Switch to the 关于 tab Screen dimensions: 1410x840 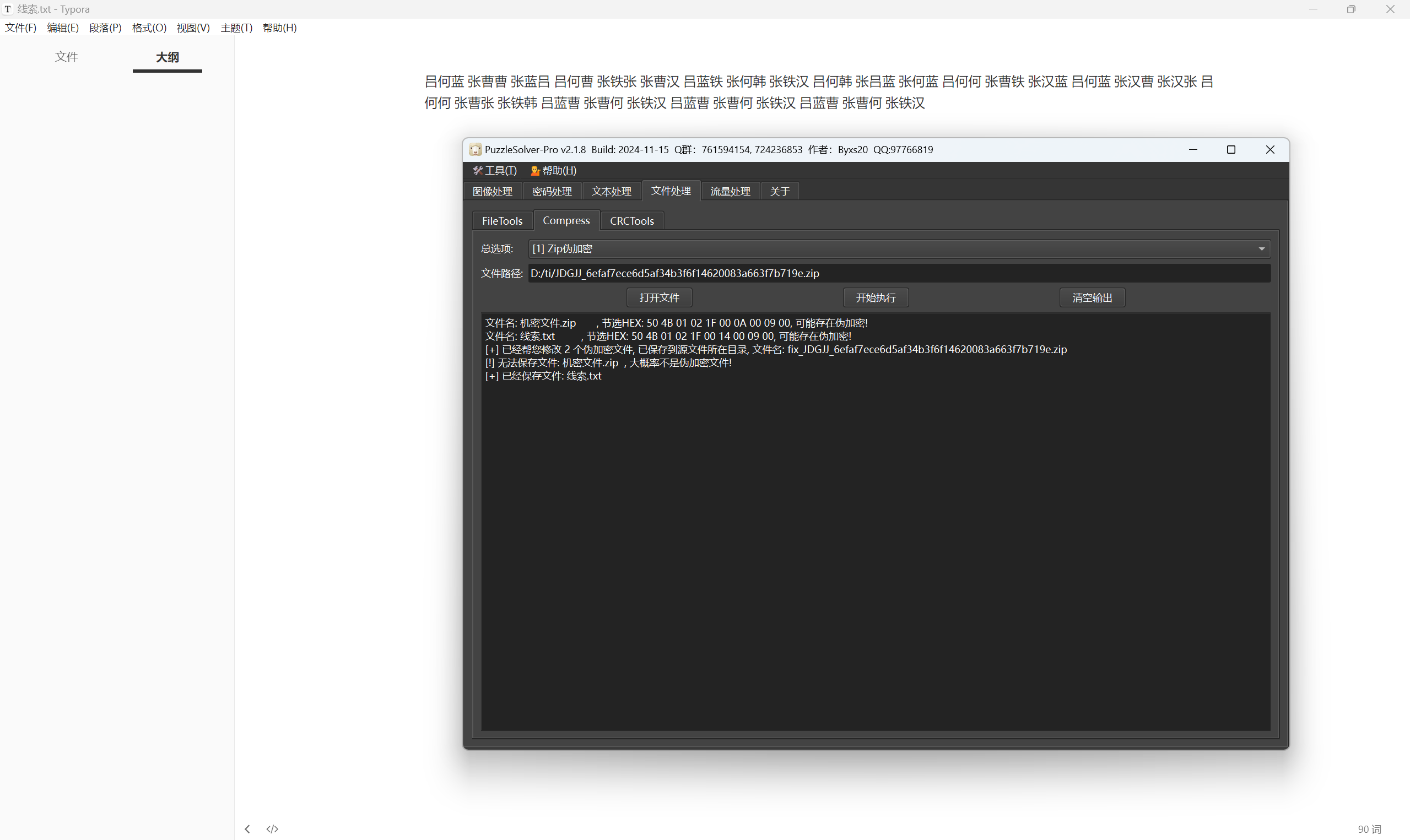780,191
